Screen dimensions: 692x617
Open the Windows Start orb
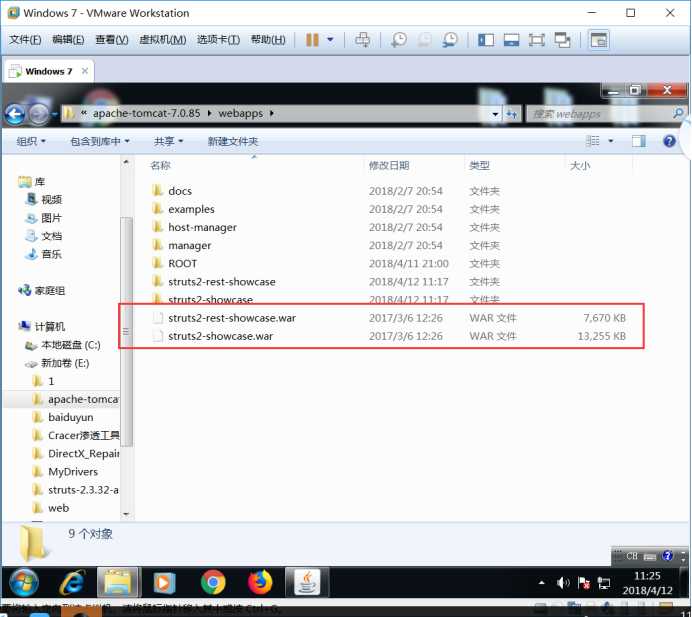coord(23,583)
